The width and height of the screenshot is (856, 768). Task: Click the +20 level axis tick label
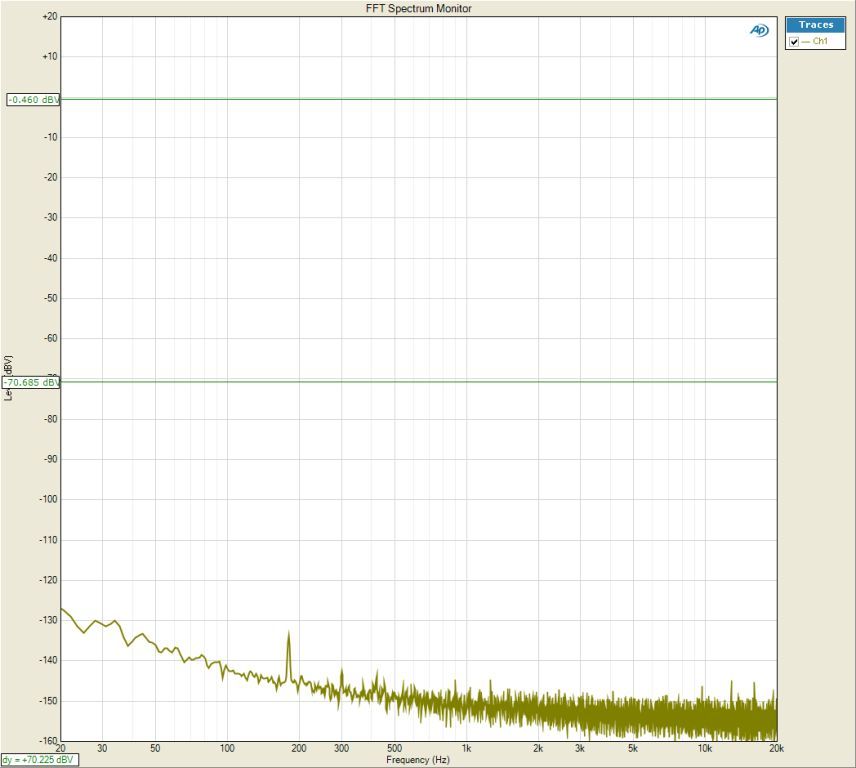point(49,16)
